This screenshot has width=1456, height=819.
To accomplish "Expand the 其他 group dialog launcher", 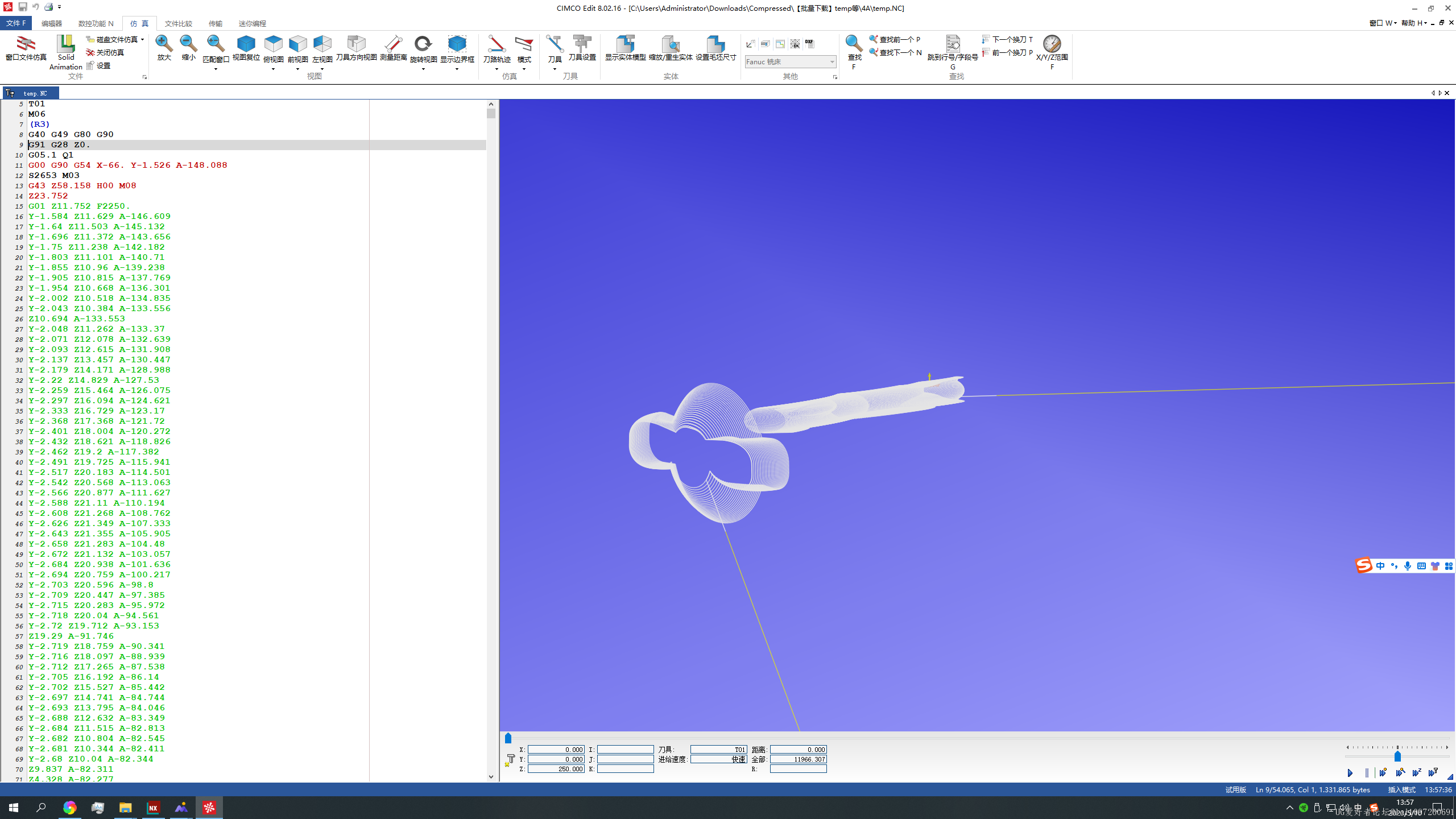I will click(835, 77).
